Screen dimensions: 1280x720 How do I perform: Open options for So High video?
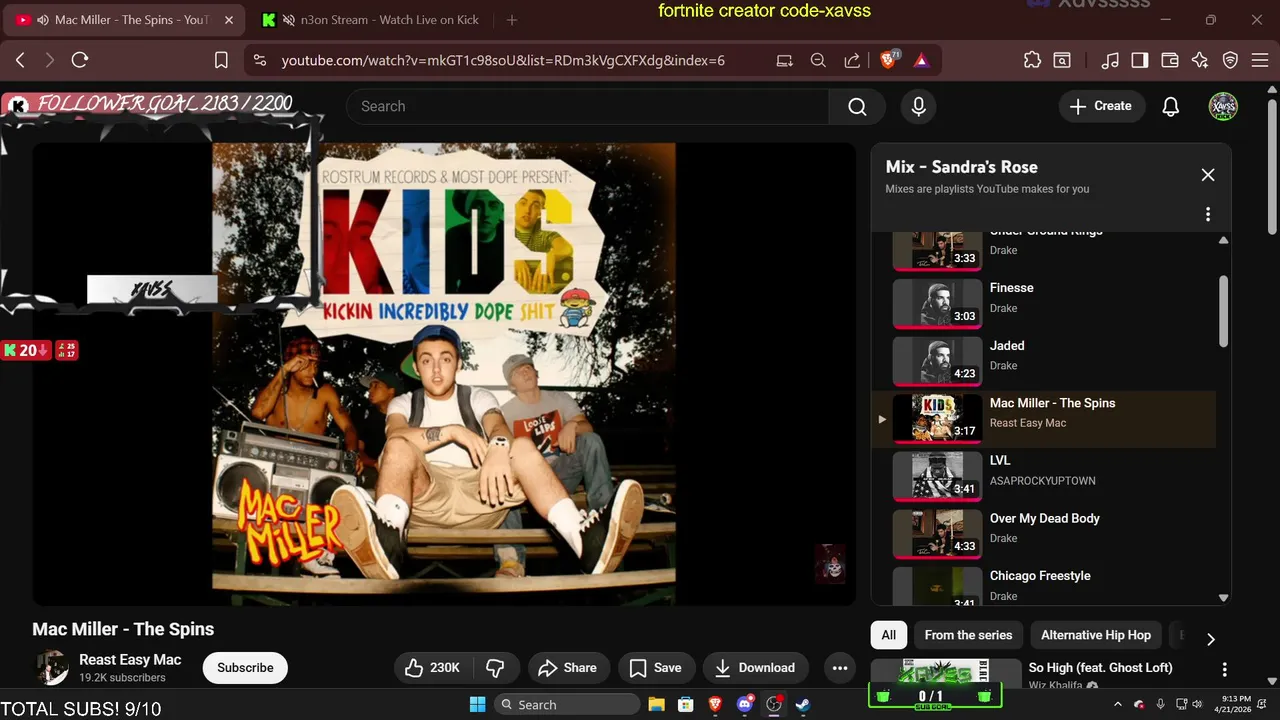click(x=1224, y=669)
